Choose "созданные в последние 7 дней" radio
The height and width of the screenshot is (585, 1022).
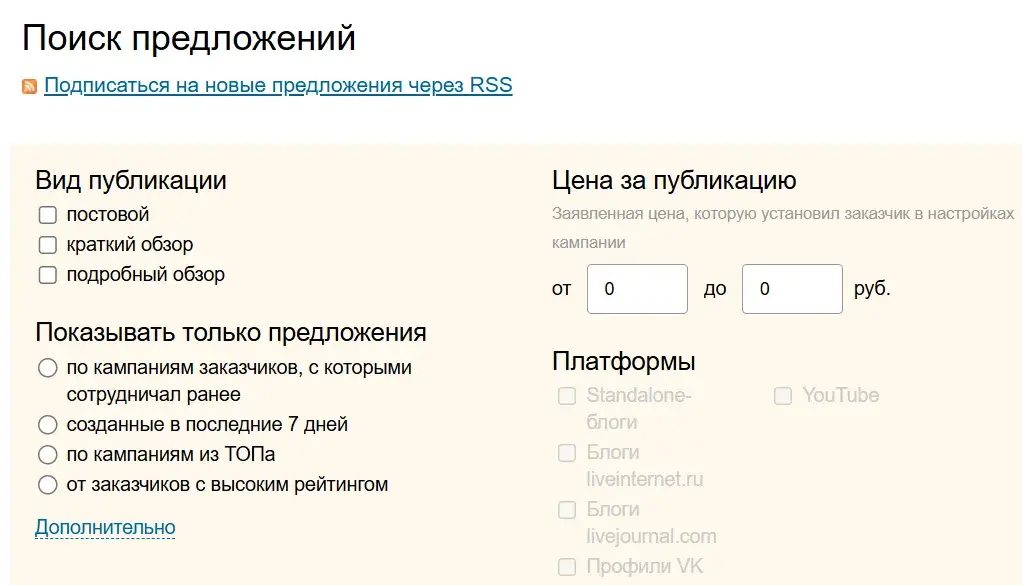(48, 424)
